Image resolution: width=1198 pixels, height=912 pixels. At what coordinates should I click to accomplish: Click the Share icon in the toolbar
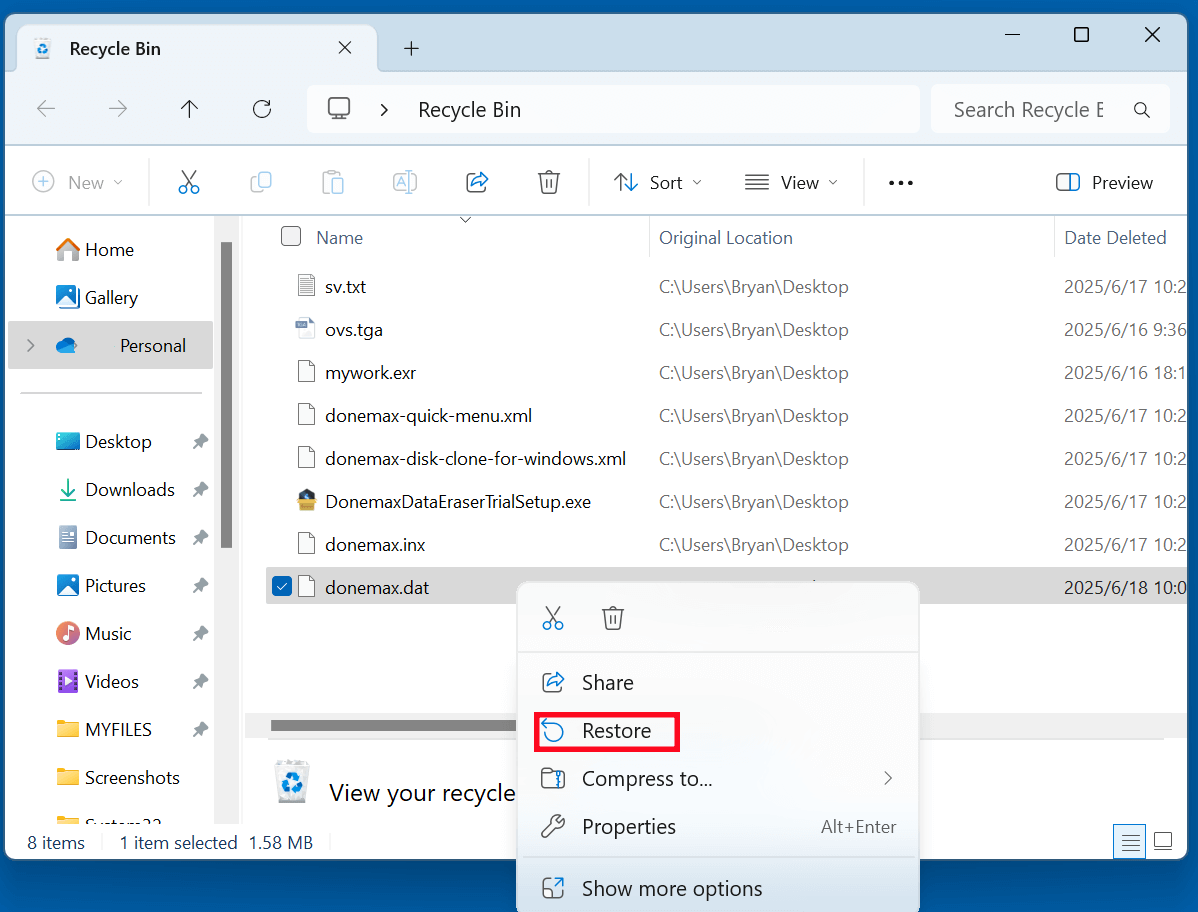(477, 182)
